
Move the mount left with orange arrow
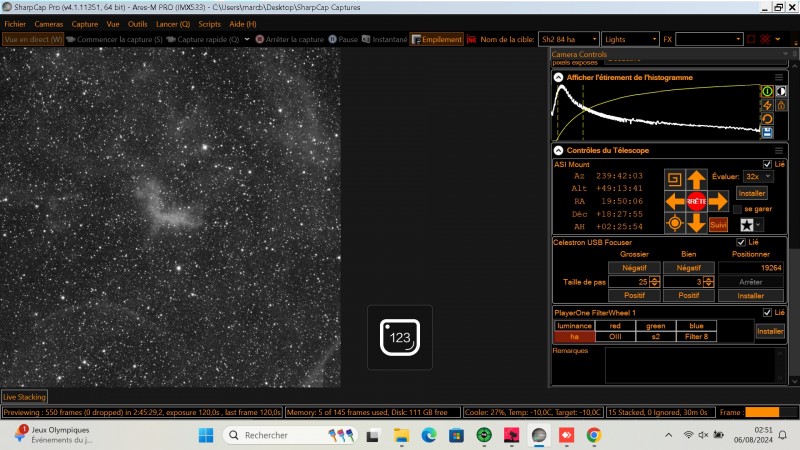point(675,202)
